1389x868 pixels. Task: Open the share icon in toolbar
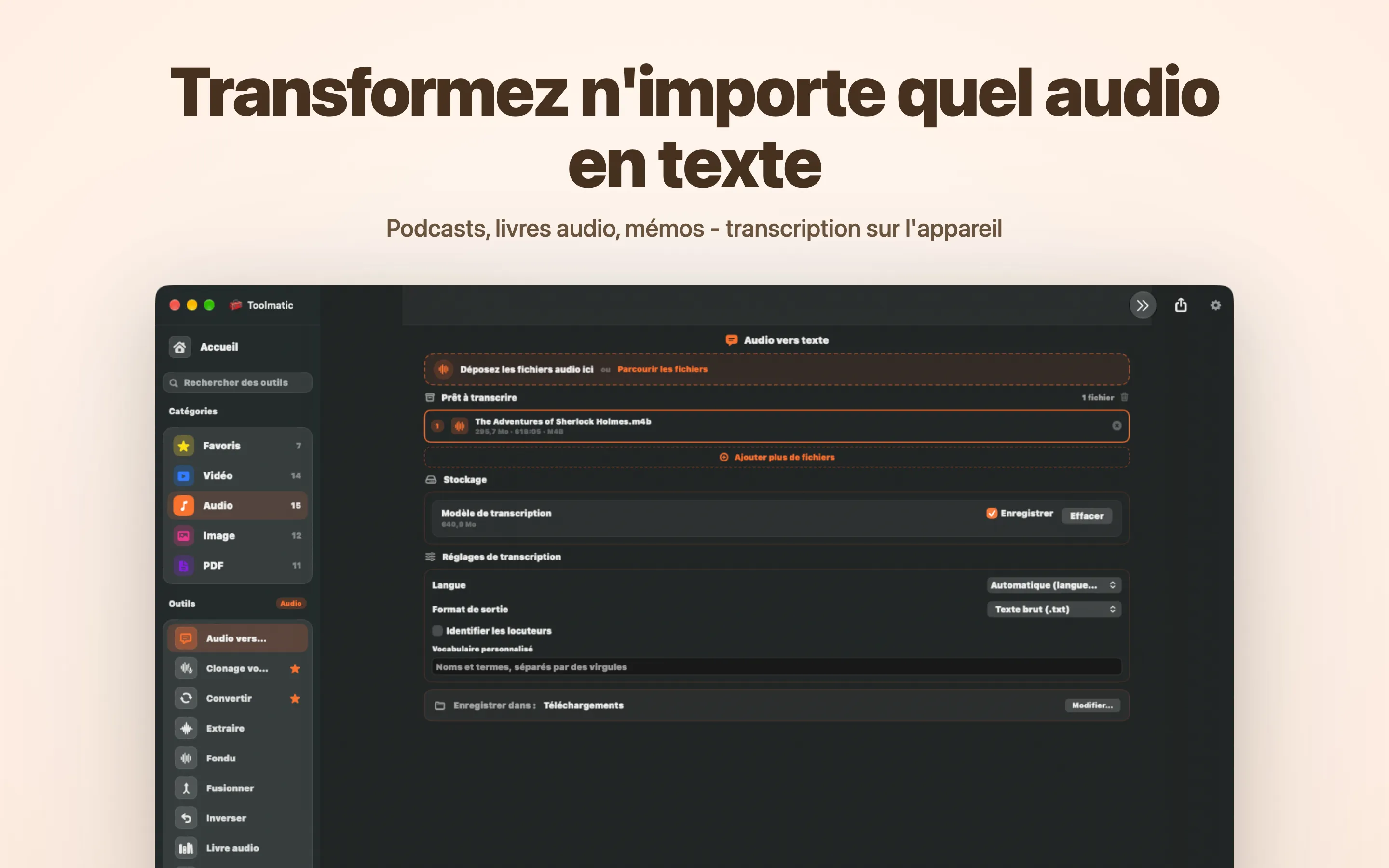coord(1181,305)
